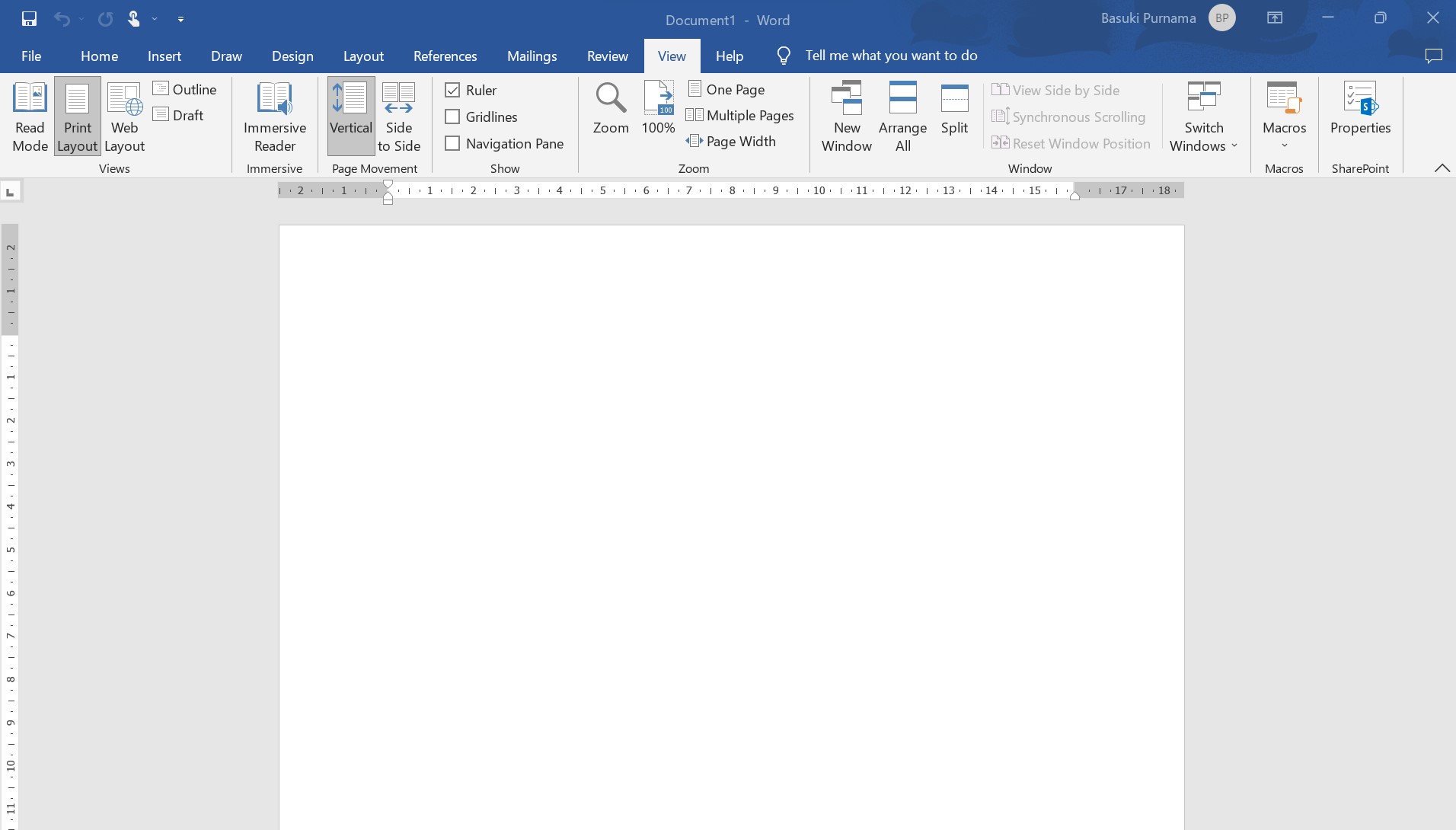1456x830 pixels.
Task: Select Side to Side page movement
Action: (399, 117)
